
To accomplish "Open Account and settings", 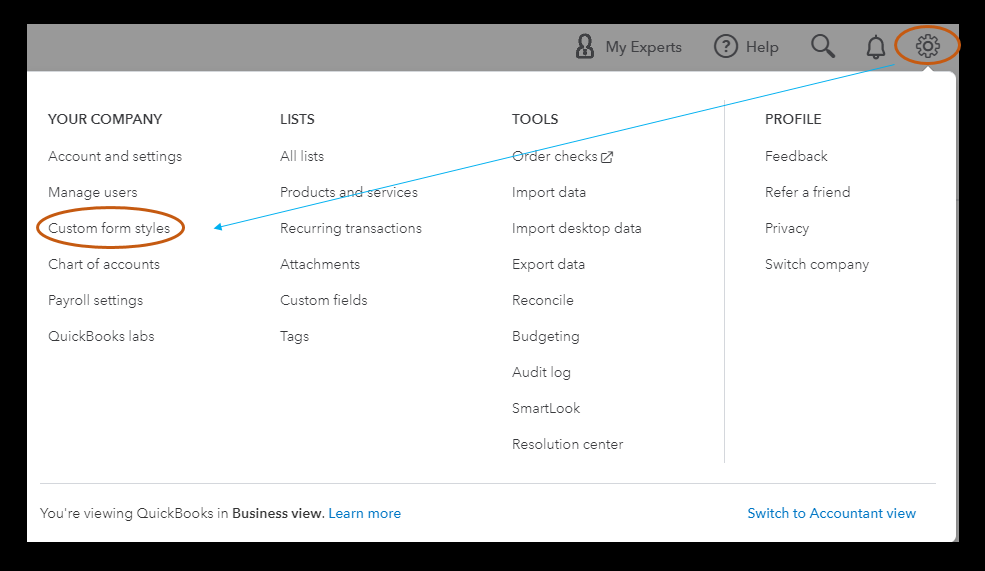I will point(115,156).
